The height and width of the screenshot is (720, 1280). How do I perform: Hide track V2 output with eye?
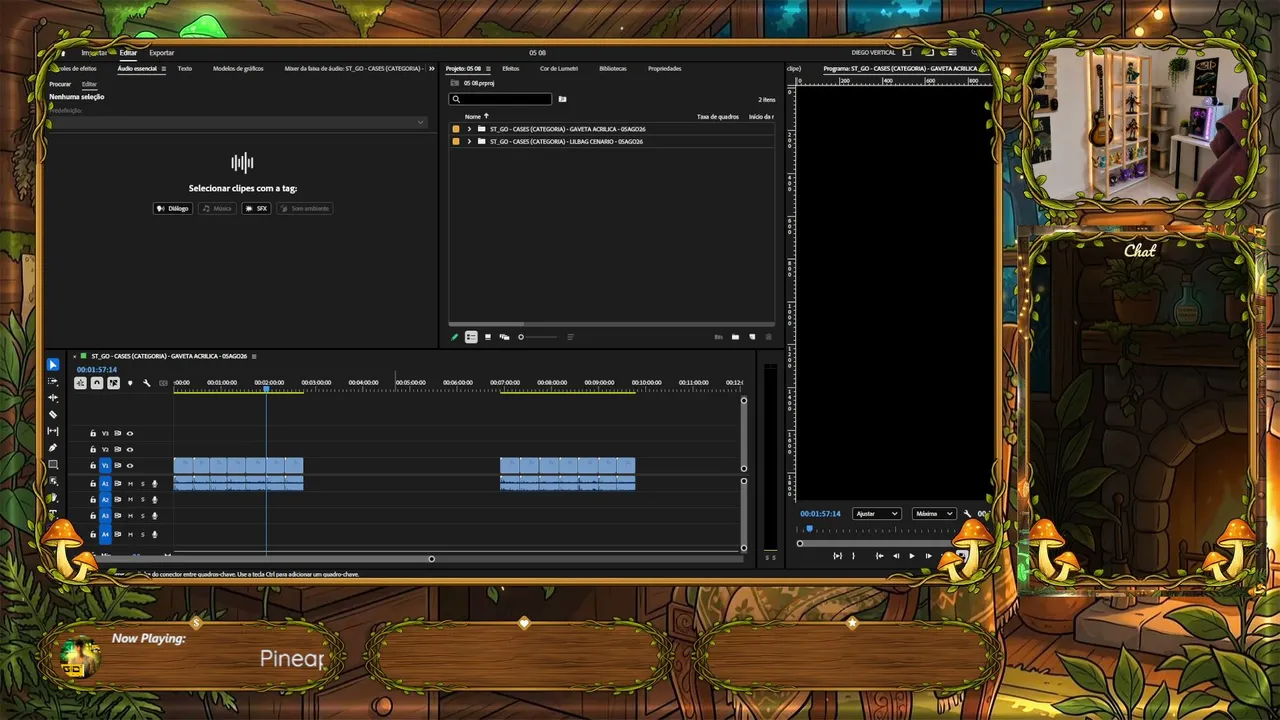coord(129,449)
